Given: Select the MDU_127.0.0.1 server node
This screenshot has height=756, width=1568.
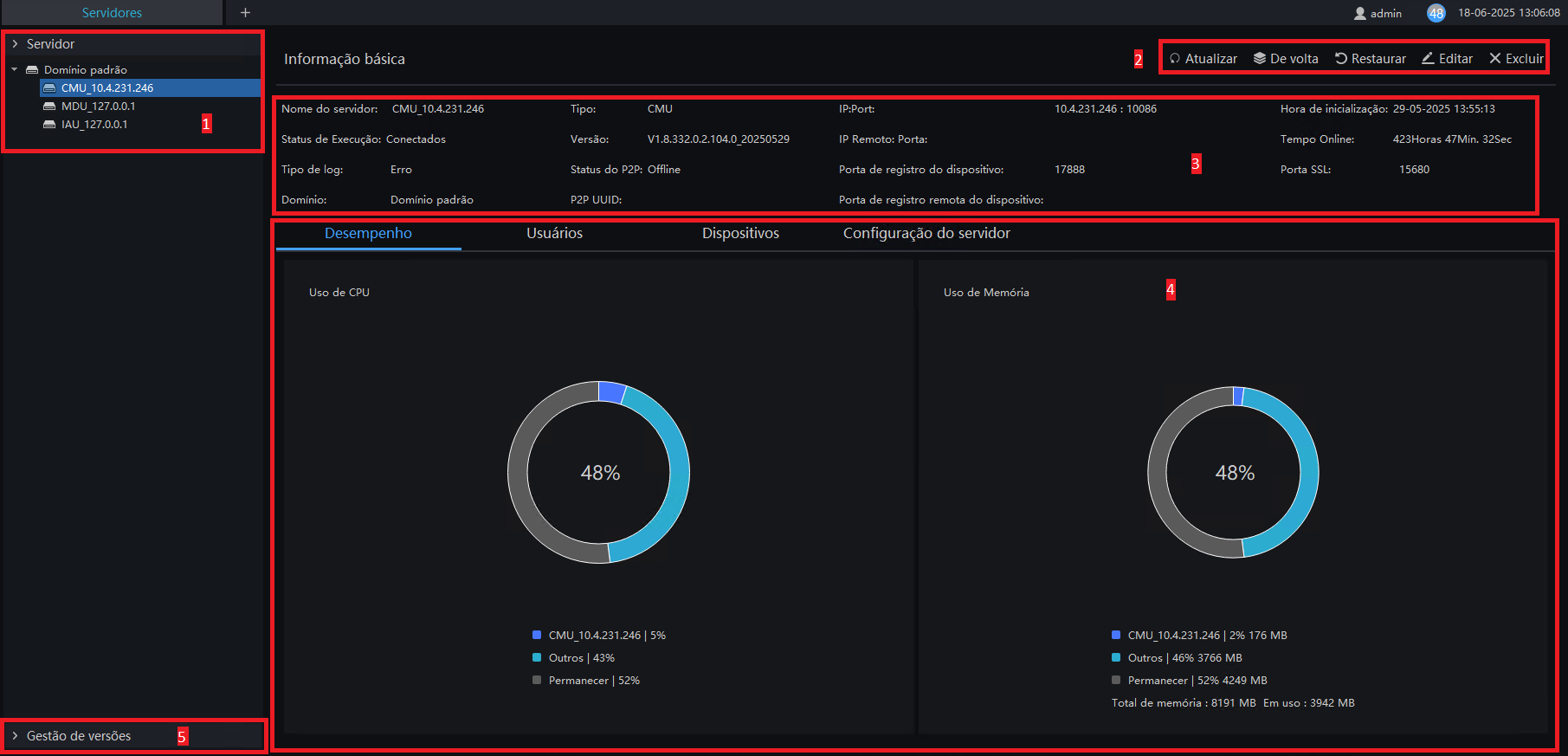Looking at the screenshot, I should [98, 107].
